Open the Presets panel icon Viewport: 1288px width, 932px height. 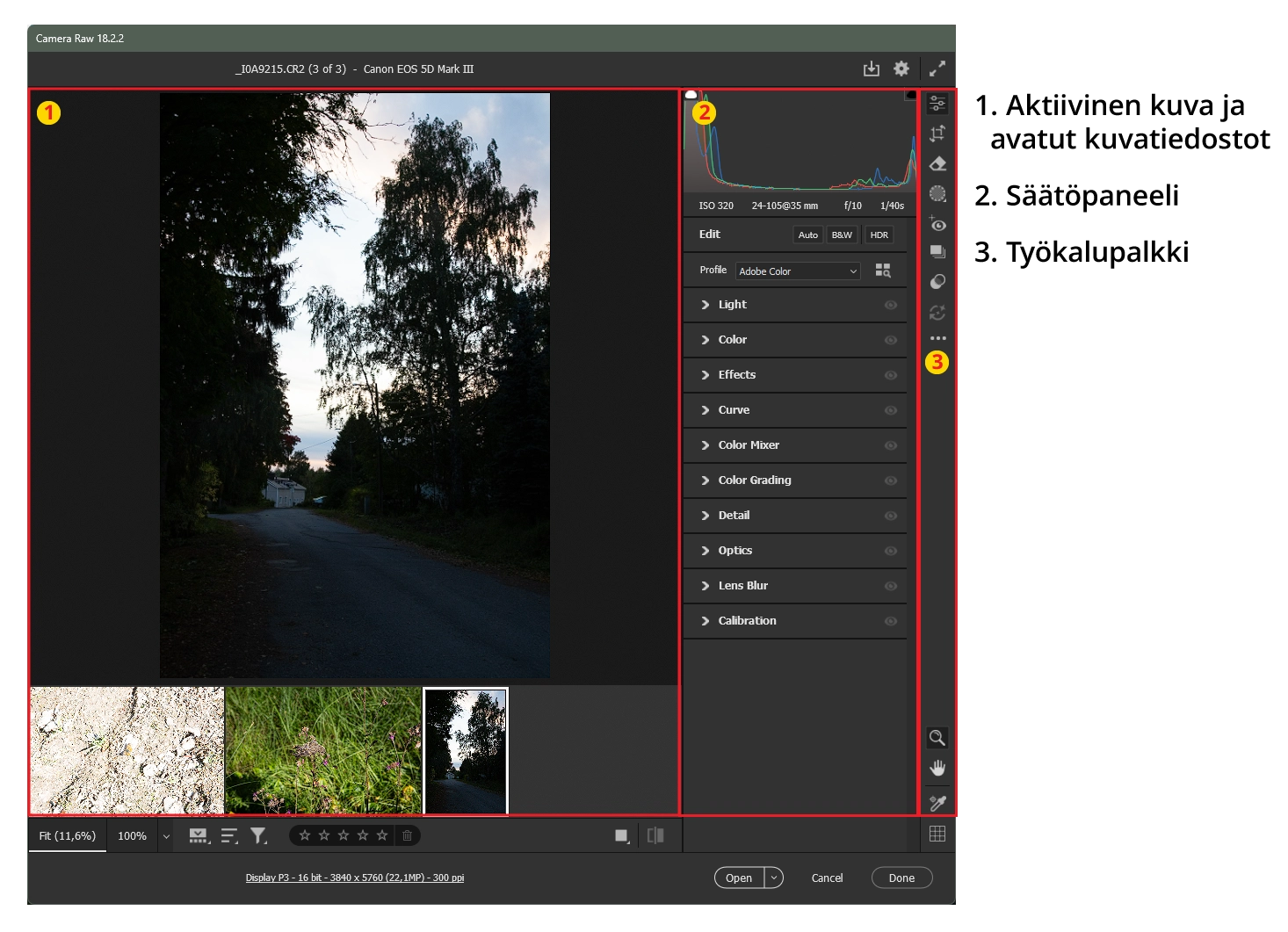point(937,282)
